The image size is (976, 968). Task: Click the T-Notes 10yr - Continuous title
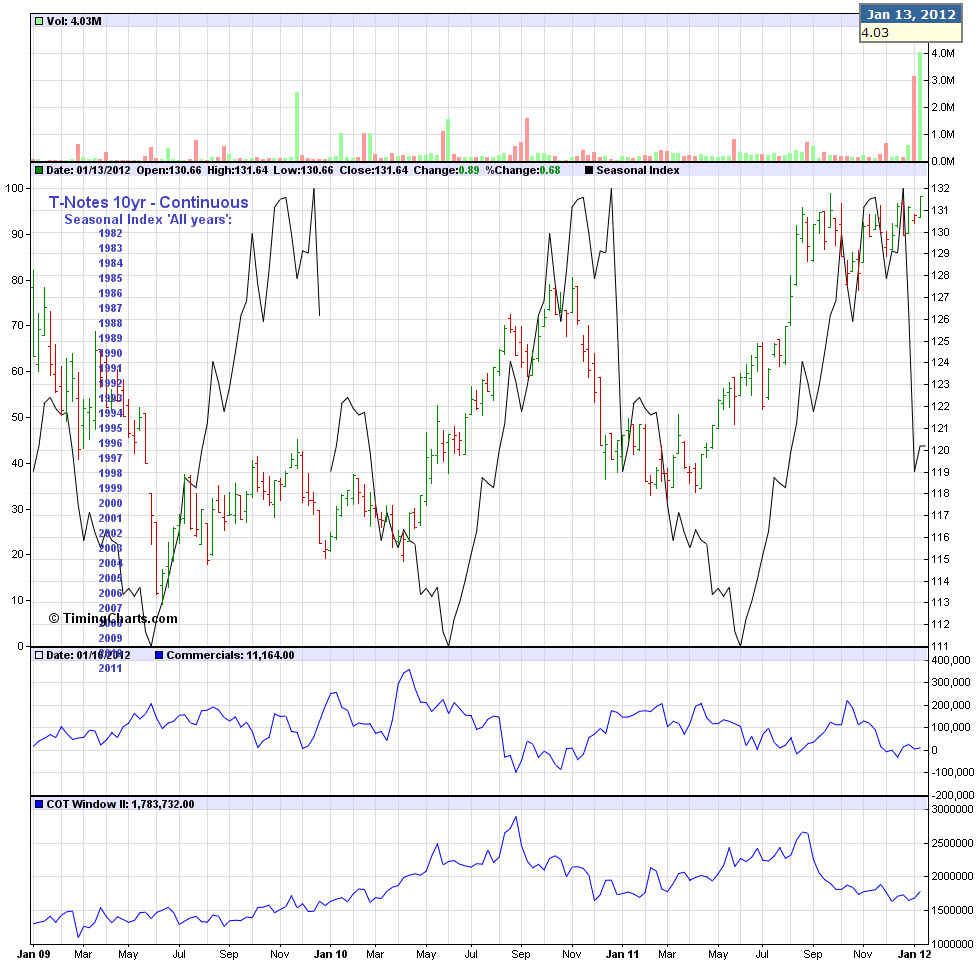(x=149, y=203)
